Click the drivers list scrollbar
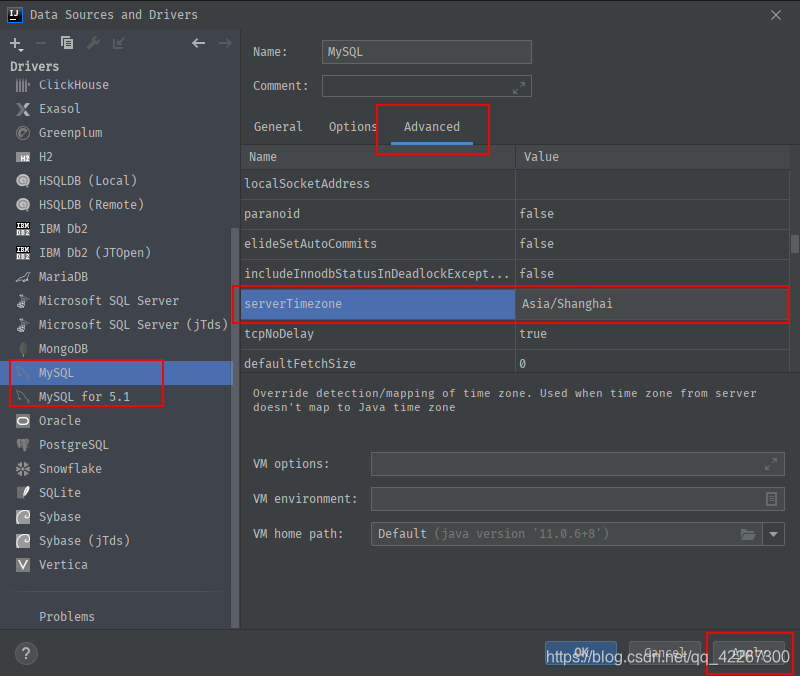The width and height of the screenshot is (800, 676). pos(235,428)
